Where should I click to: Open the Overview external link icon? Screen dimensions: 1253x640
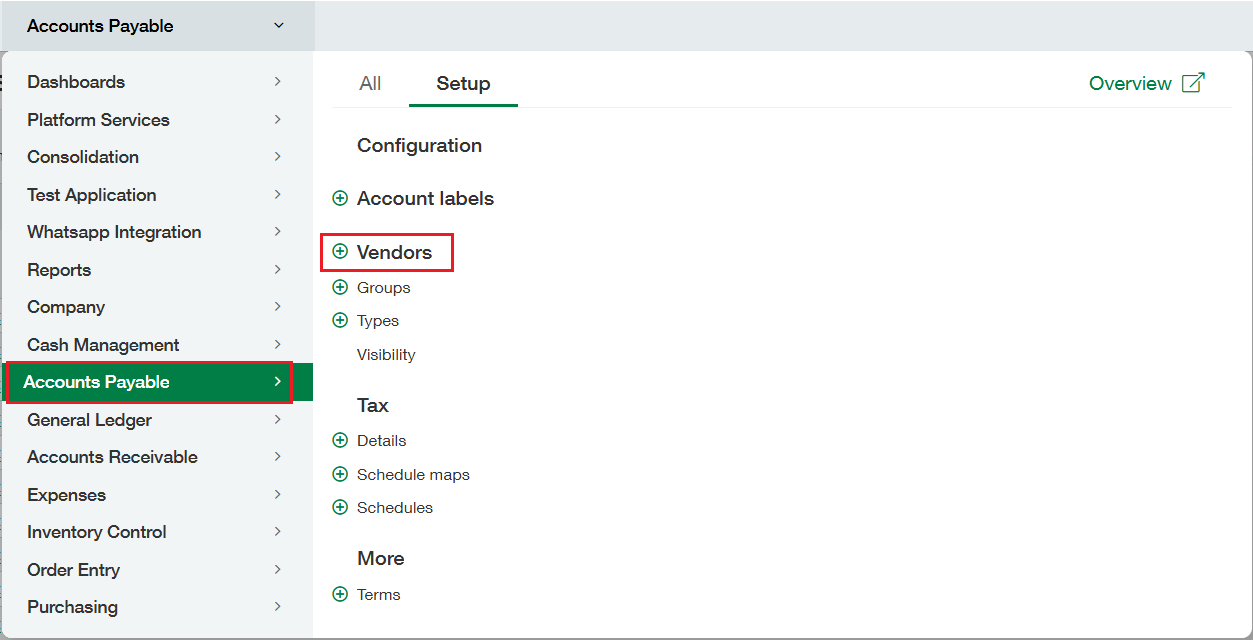tap(1193, 83)
